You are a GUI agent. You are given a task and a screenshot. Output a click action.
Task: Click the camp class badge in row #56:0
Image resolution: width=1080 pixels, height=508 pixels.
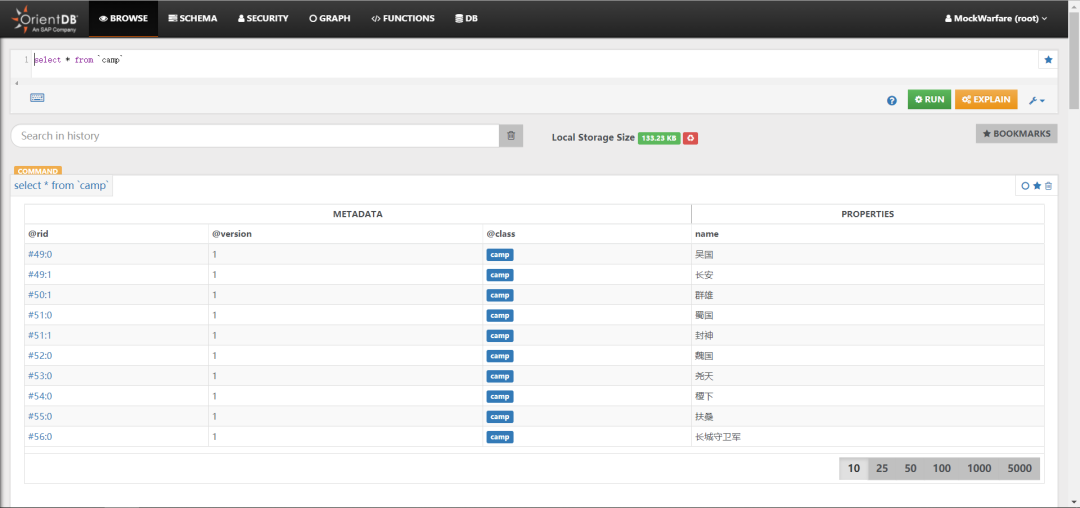tap(499, 437)
